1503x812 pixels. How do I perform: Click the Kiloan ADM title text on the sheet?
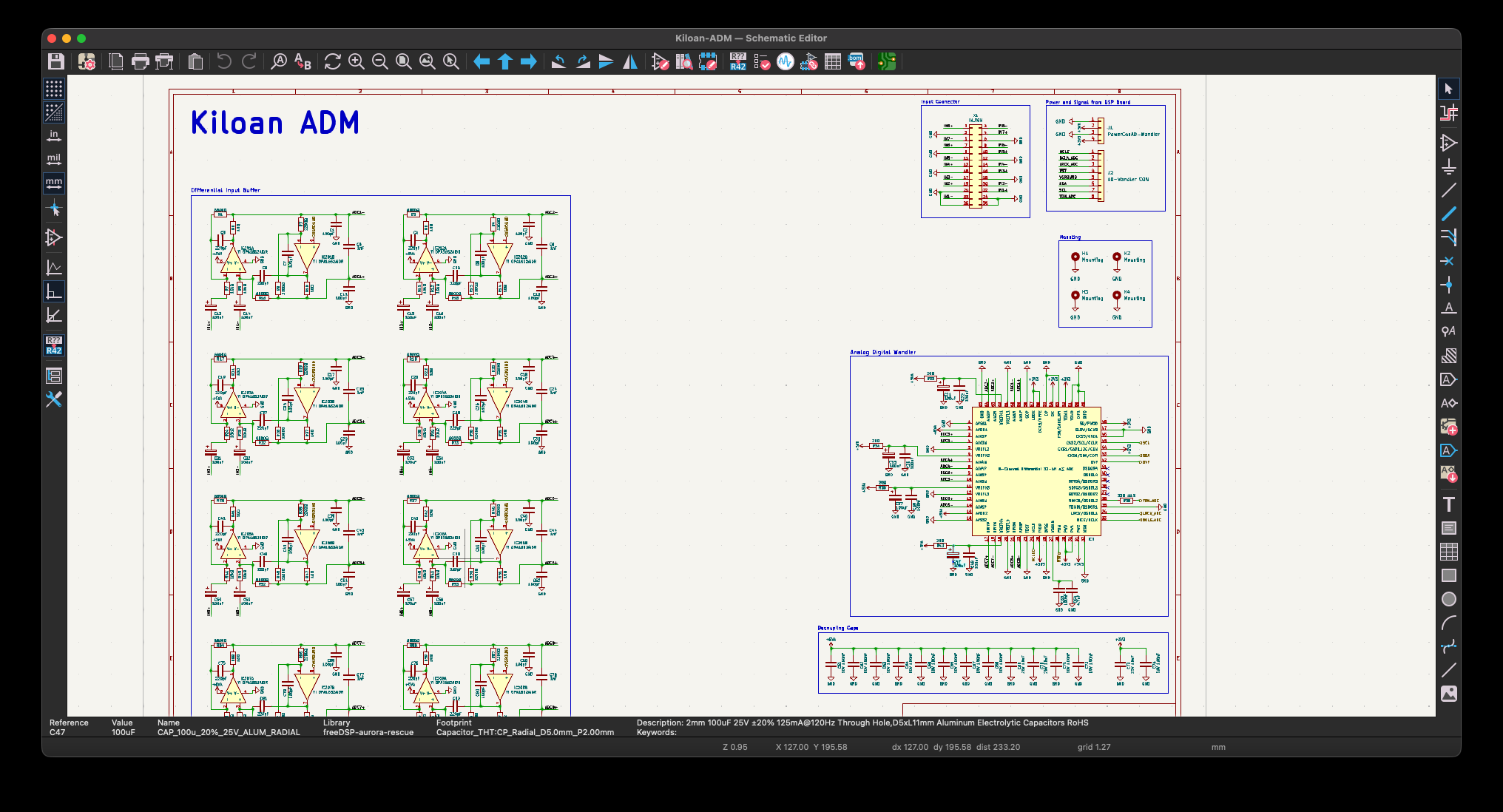[x=275, y=123]
